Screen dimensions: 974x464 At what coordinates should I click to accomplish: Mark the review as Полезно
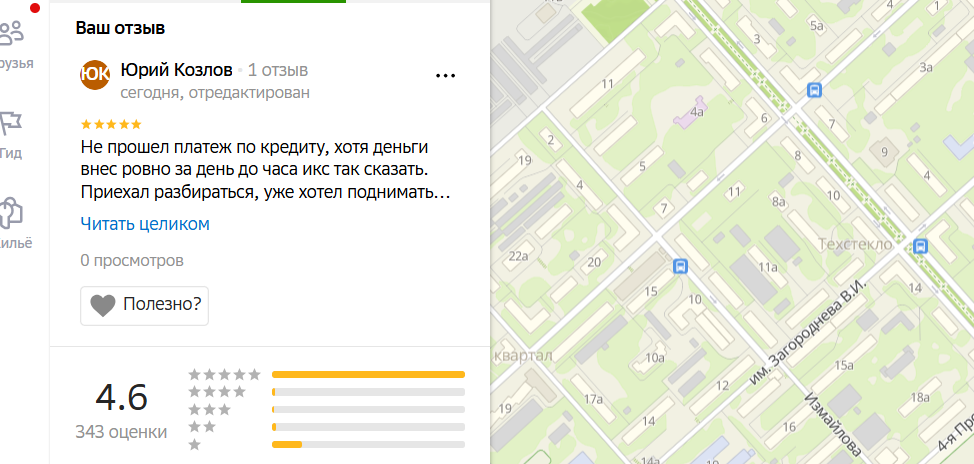coord(144,306)
